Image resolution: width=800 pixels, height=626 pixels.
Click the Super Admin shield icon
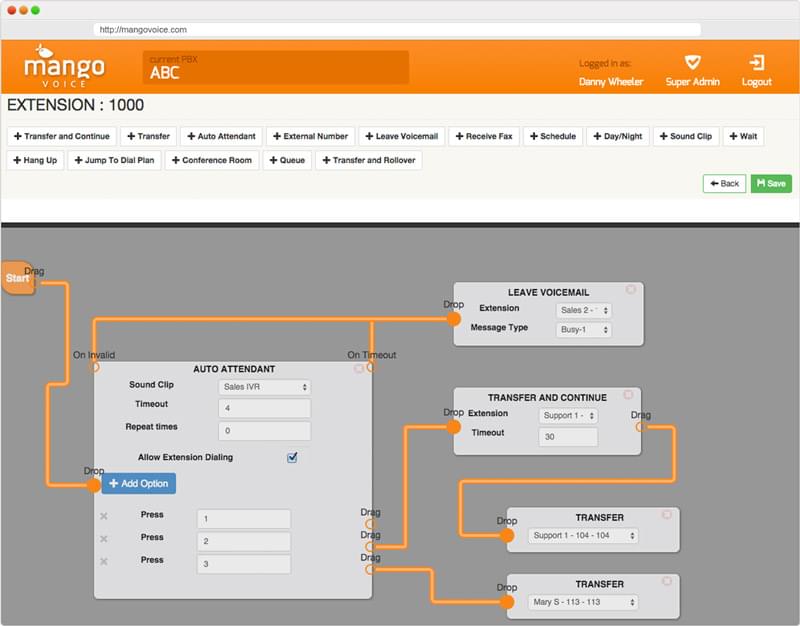click(692, 62)
